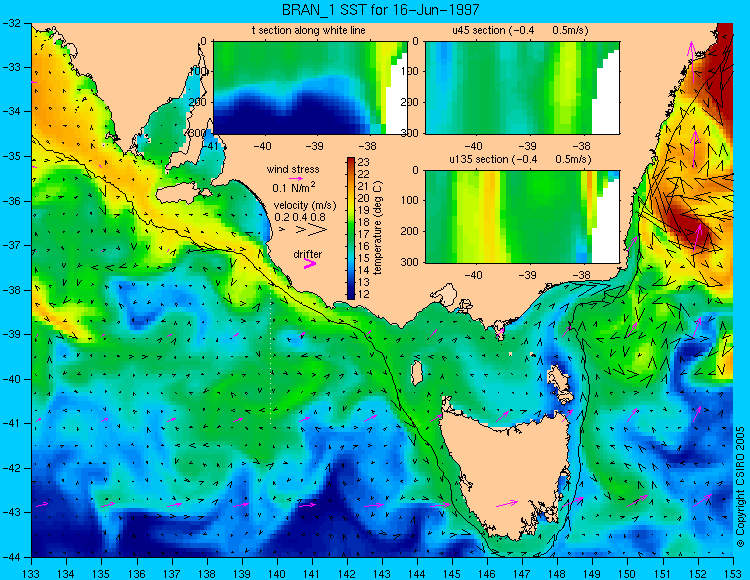Click Flinders Island northeast of Tasmania
This screenshot has width=750, height=580.
click(x=560, y=383)
